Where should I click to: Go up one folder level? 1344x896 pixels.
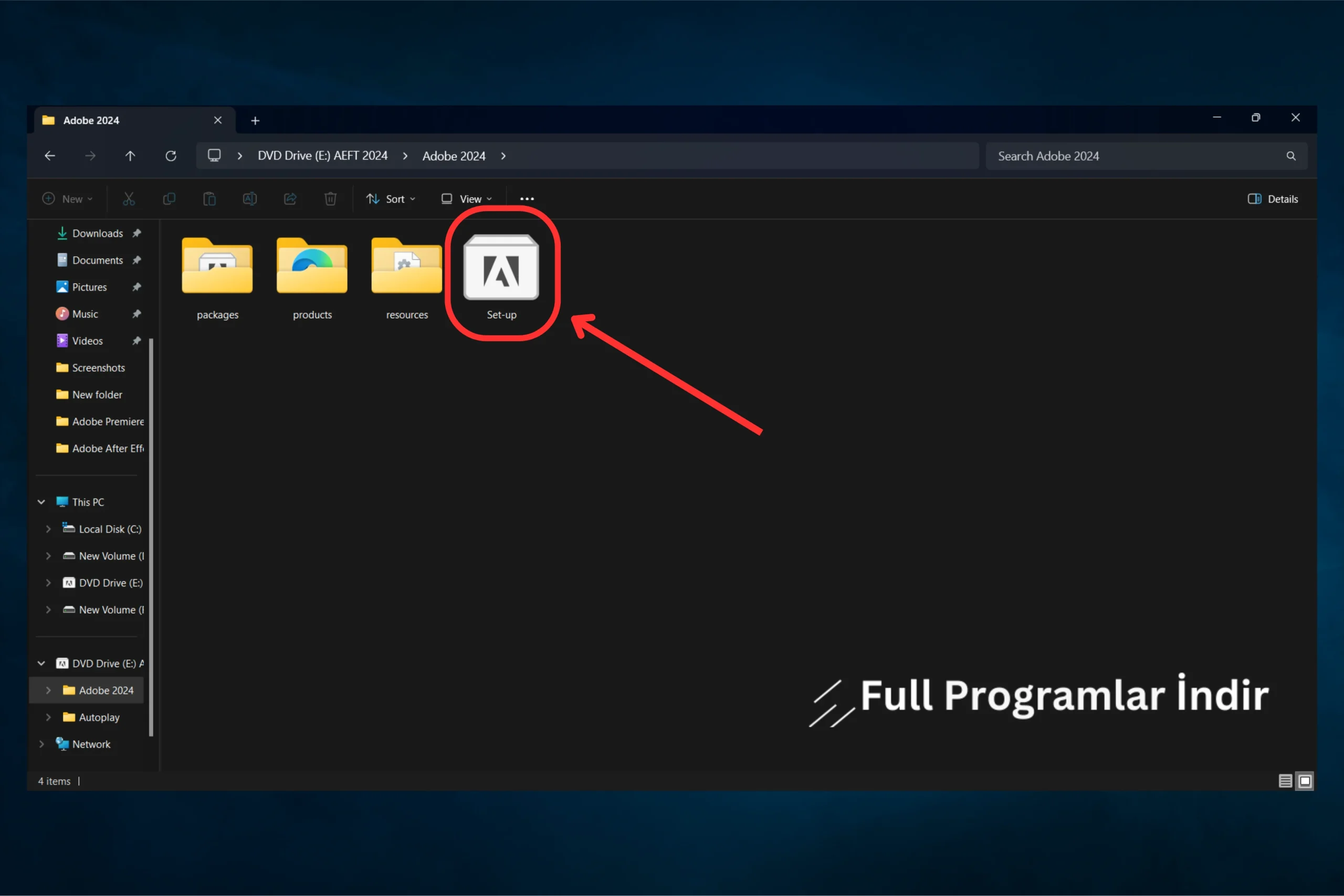[x=130, y=155]
